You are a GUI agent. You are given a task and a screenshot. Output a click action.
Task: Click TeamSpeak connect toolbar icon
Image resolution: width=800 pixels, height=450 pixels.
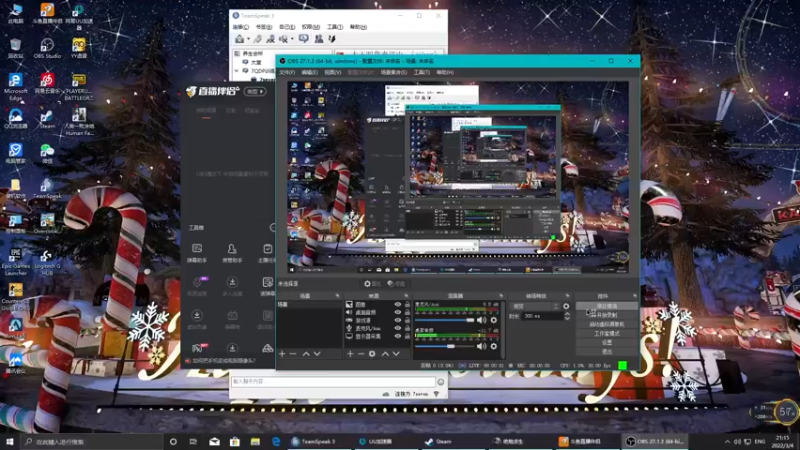click(x=239, y=39)
